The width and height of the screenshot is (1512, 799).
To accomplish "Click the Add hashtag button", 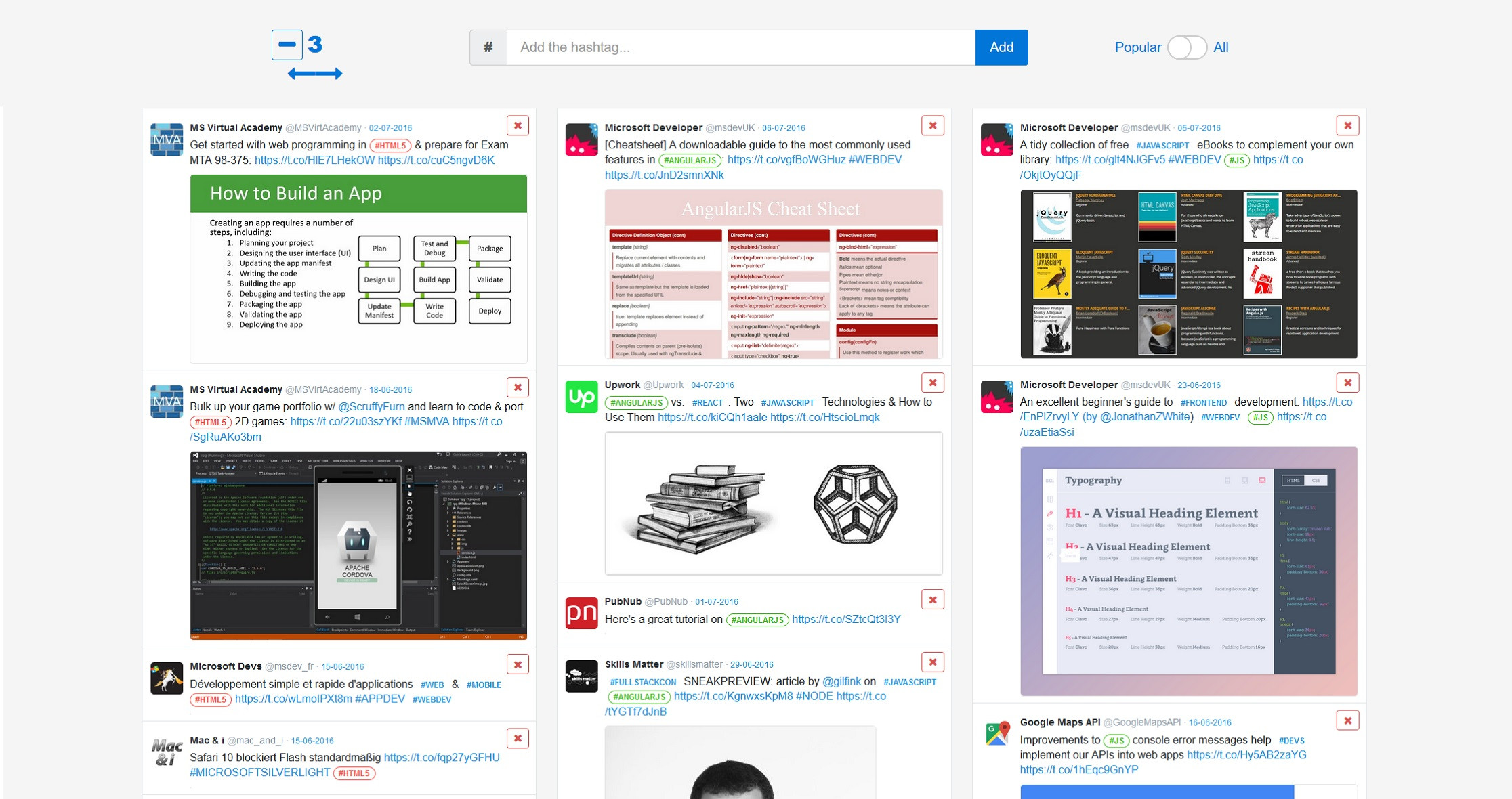I will [x=1001, y=47].
